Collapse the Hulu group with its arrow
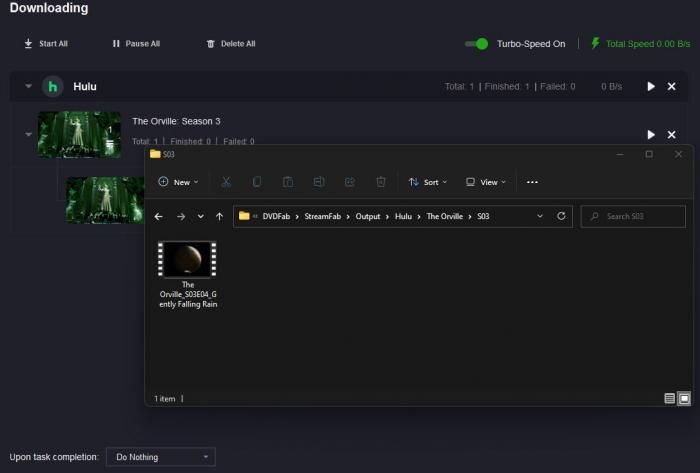700x473 pixels. tap(29, 86)
